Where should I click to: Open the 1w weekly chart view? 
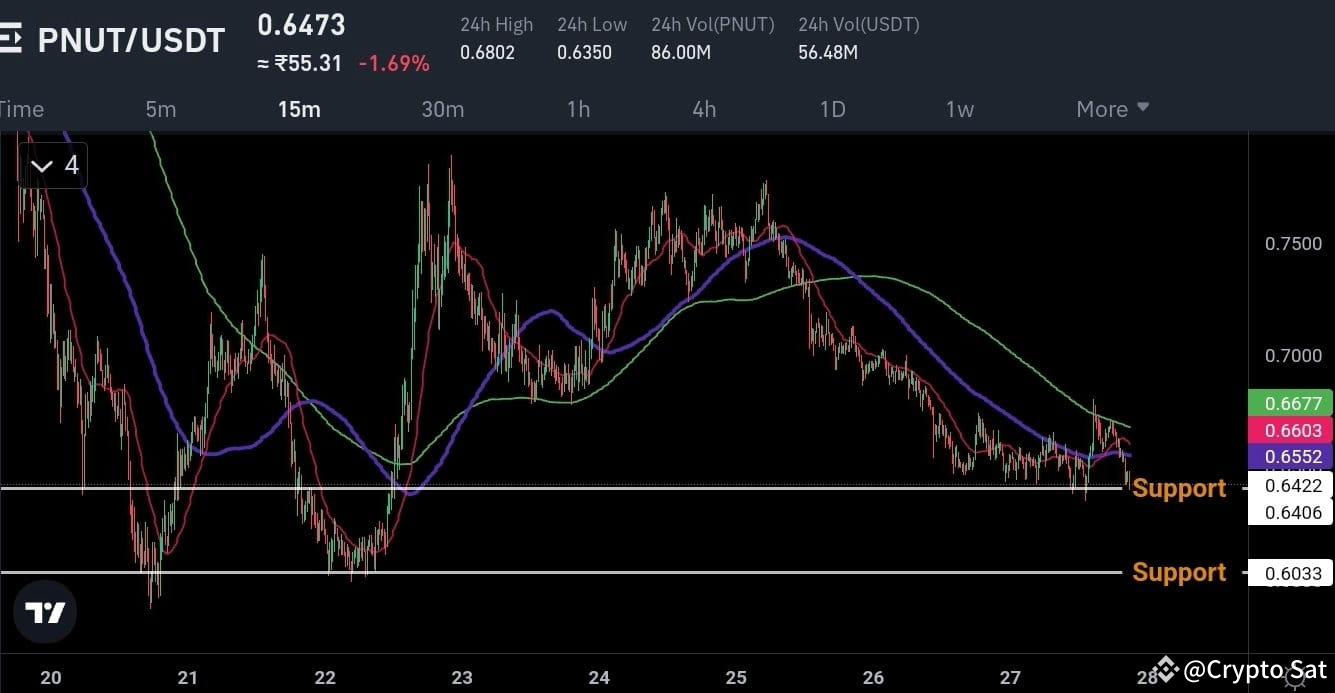[x=959, y=109]
